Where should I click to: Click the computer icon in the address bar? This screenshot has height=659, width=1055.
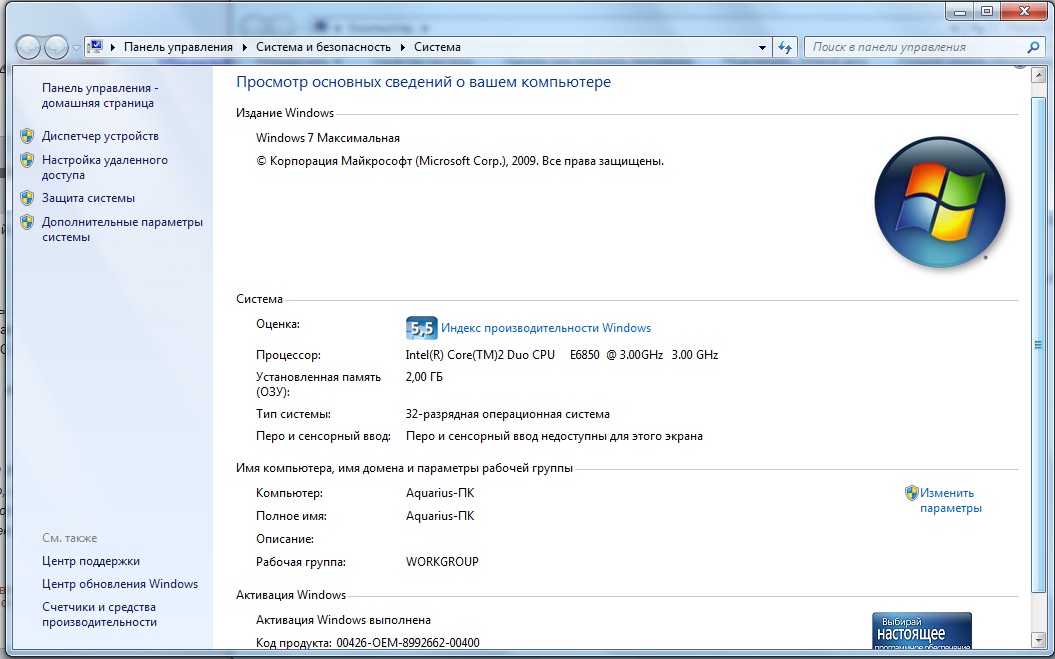[96, 47]
